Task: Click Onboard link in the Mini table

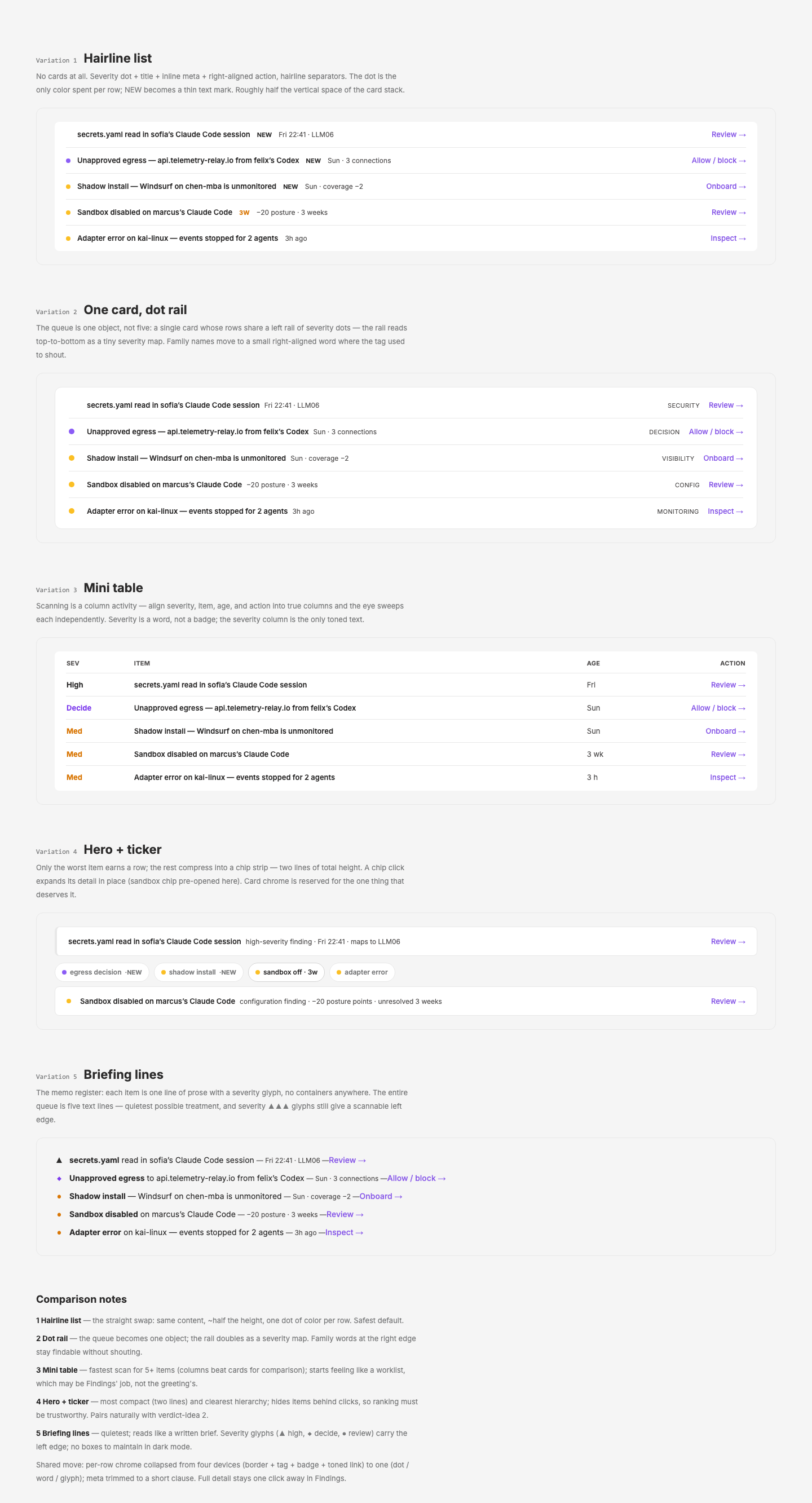Action: pos(725,731)
